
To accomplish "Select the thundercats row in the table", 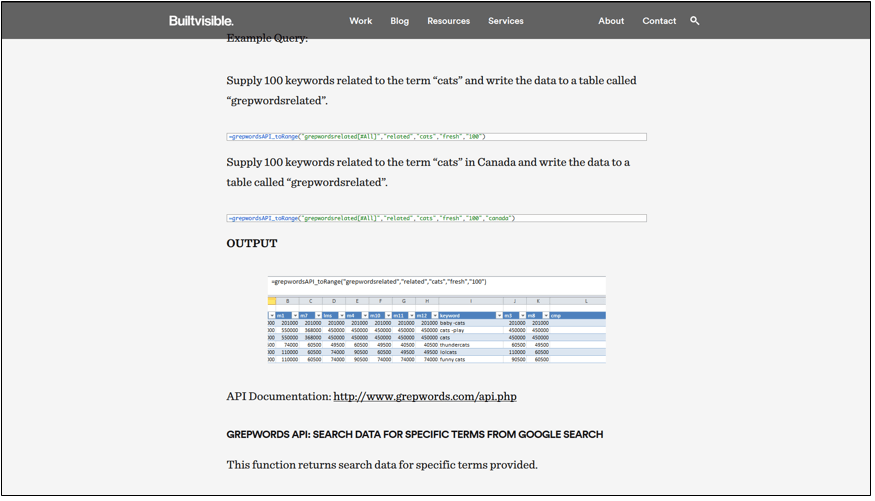I will pos(436,345).
